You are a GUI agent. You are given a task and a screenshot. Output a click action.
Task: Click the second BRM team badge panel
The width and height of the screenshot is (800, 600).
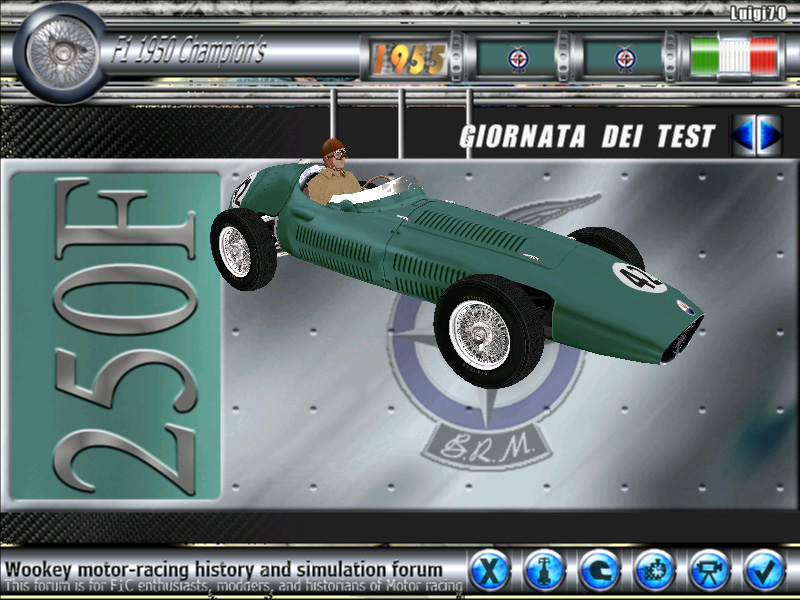tap(624, 59)
